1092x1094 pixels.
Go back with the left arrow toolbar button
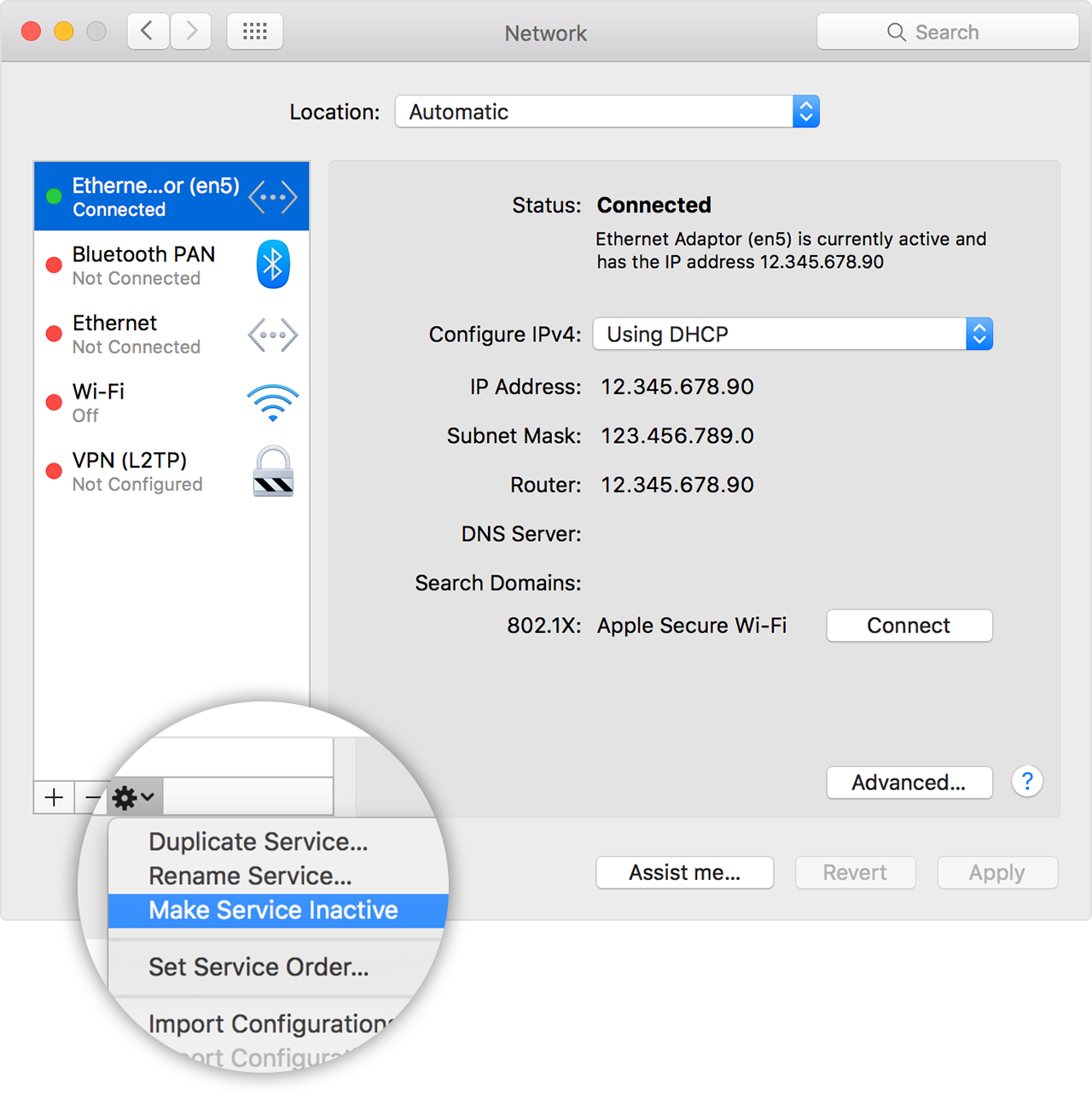pyautogui.click(x=148, y=32)
